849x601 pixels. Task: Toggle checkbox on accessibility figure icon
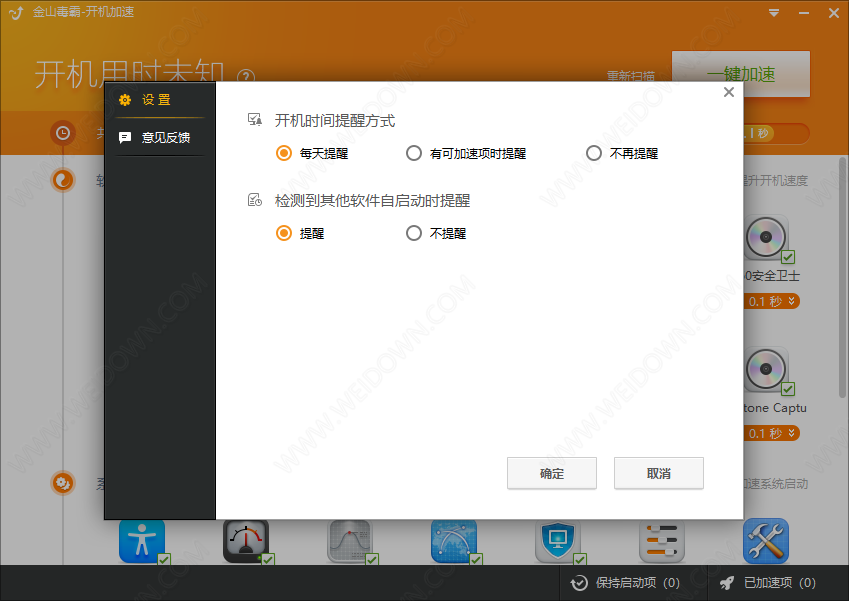(164, 559)
